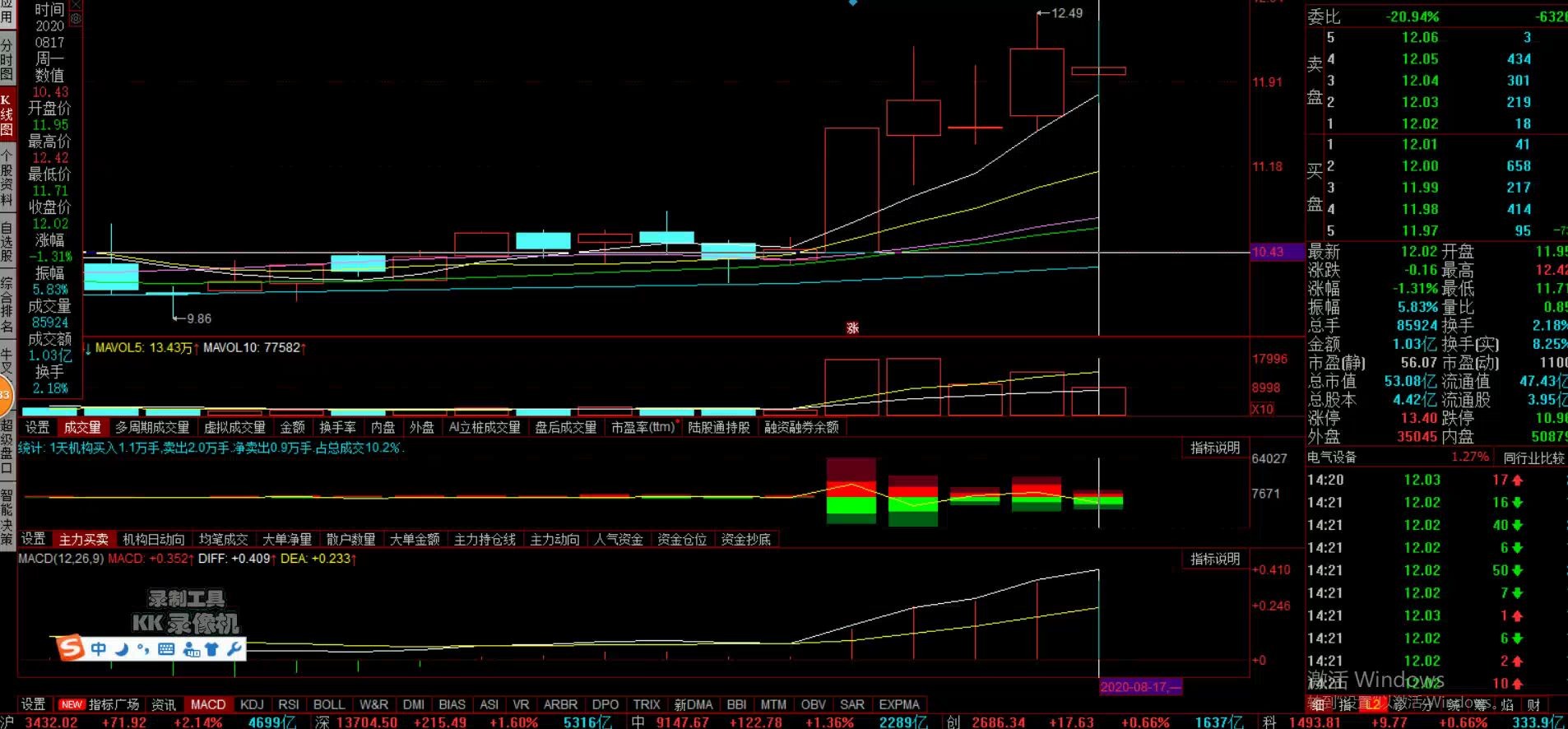Select MACD indicator tab
Screen dimensions: 1568x729
tap(208, 704)
